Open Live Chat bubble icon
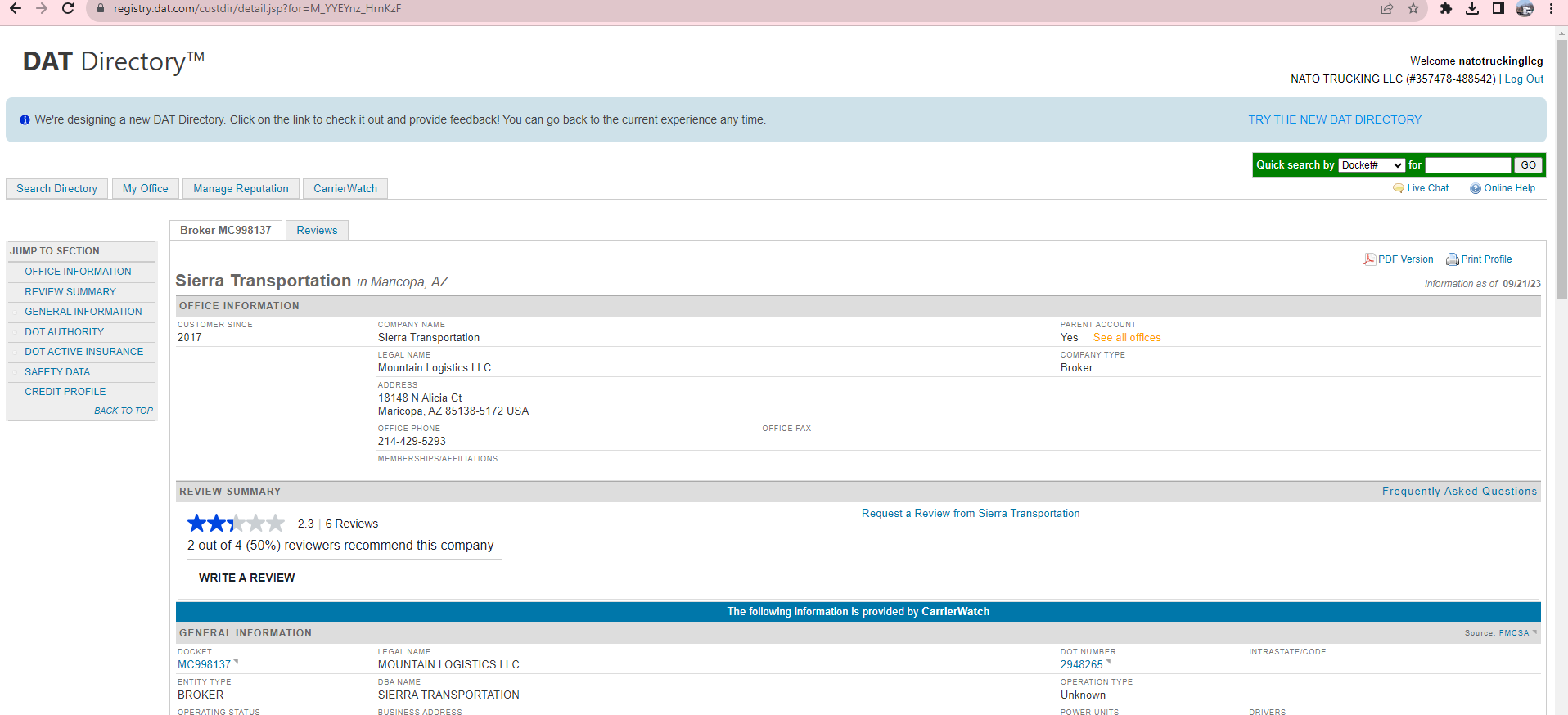The width and height of the screenshot is (1568, 715). (x=1398, y=188)
